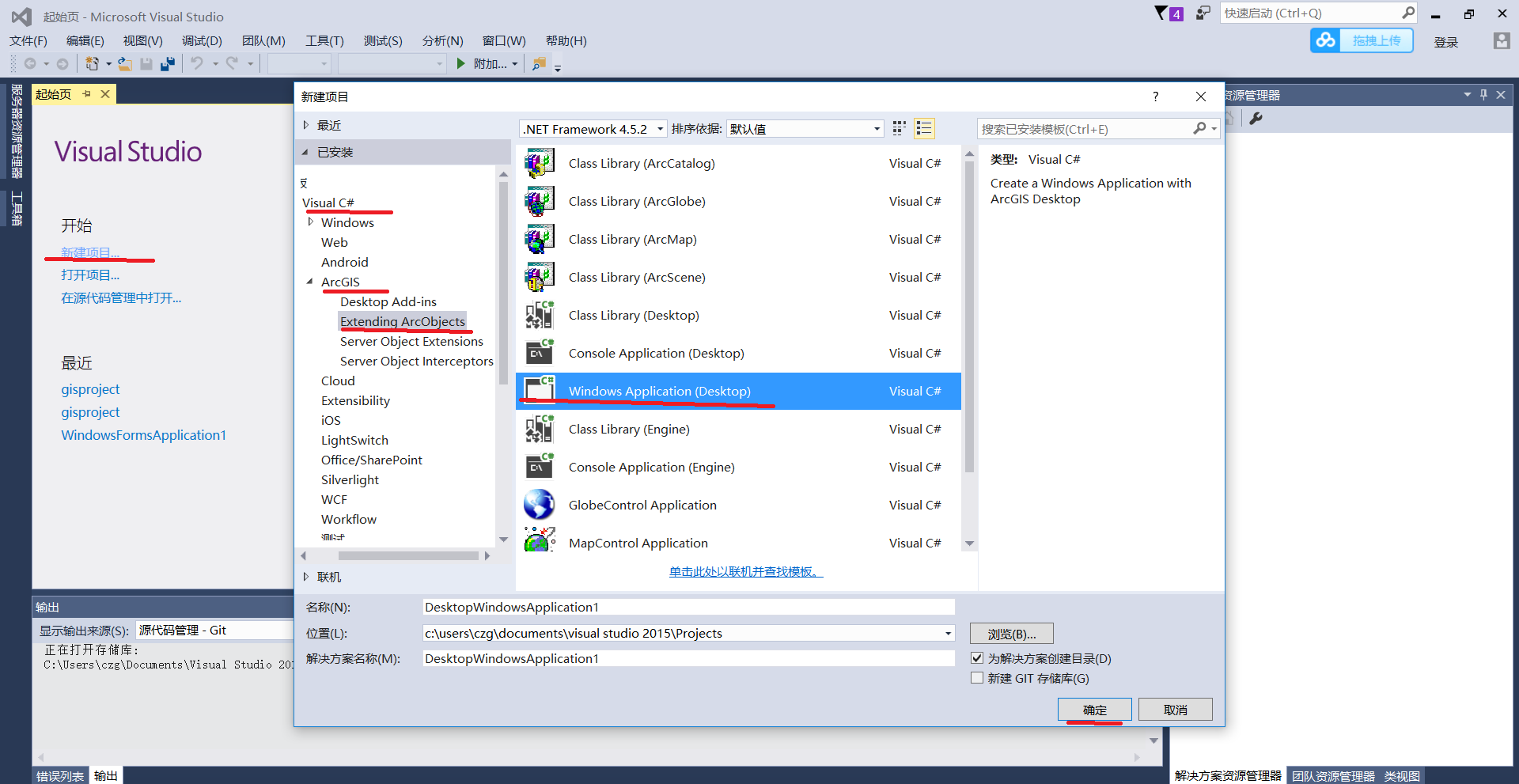
Task: Uncheck 为解决方案创建目录
Action: [x=977, y=657]
